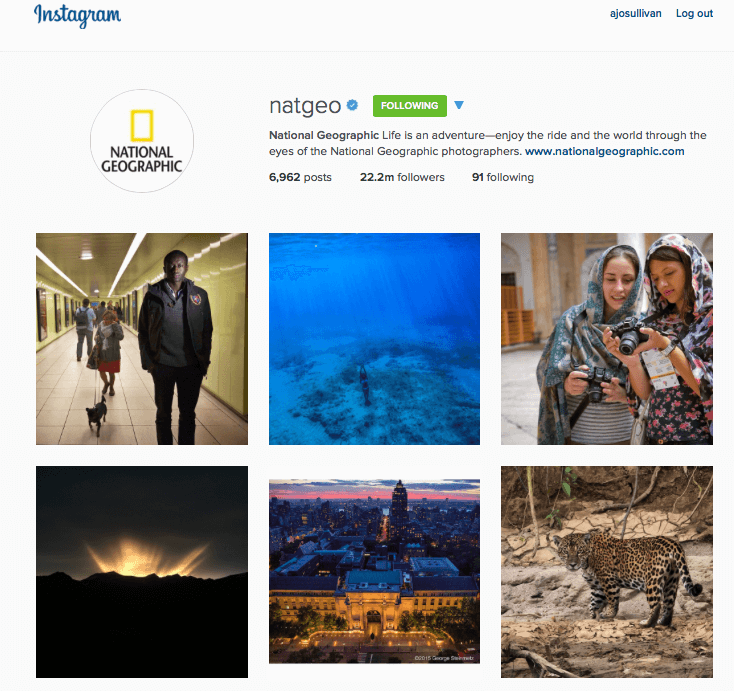734x691 pixels.
Task: Click the National Geographic bold name in bio
Action: click(x=323, y=135)
